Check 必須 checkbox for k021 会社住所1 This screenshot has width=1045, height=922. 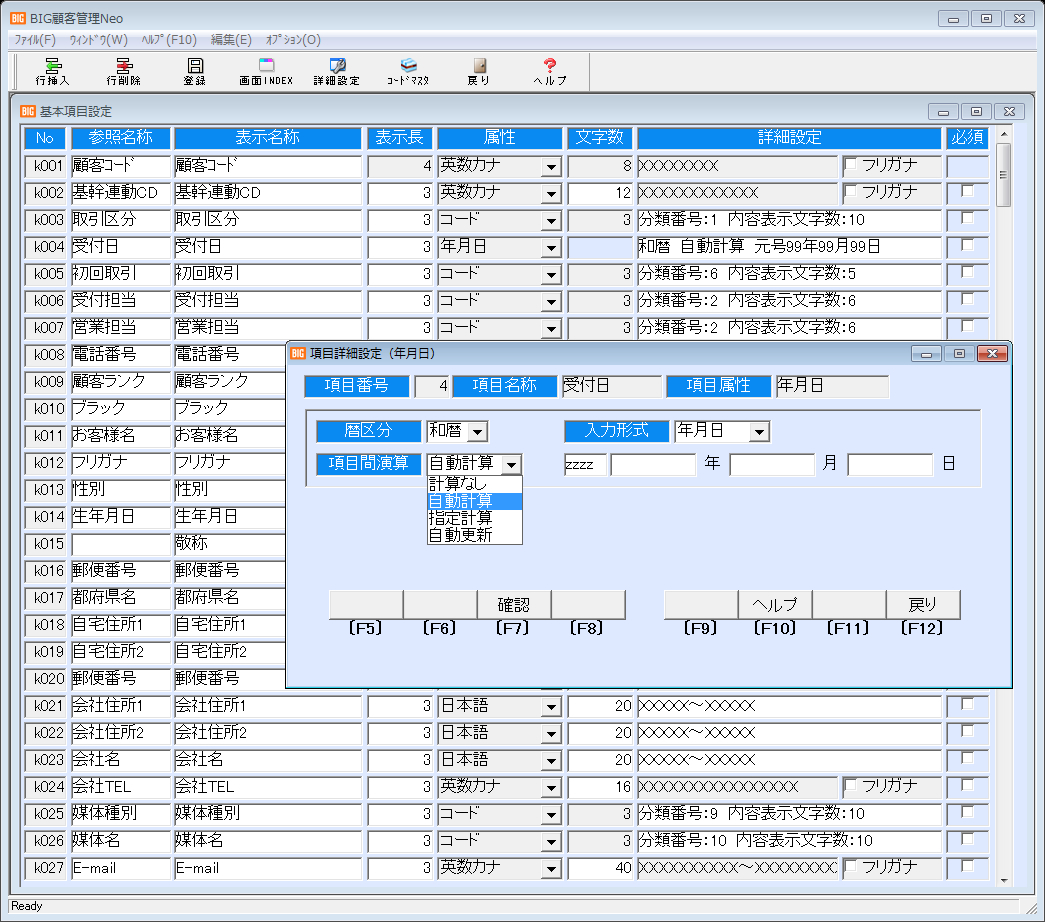(968, 704)
